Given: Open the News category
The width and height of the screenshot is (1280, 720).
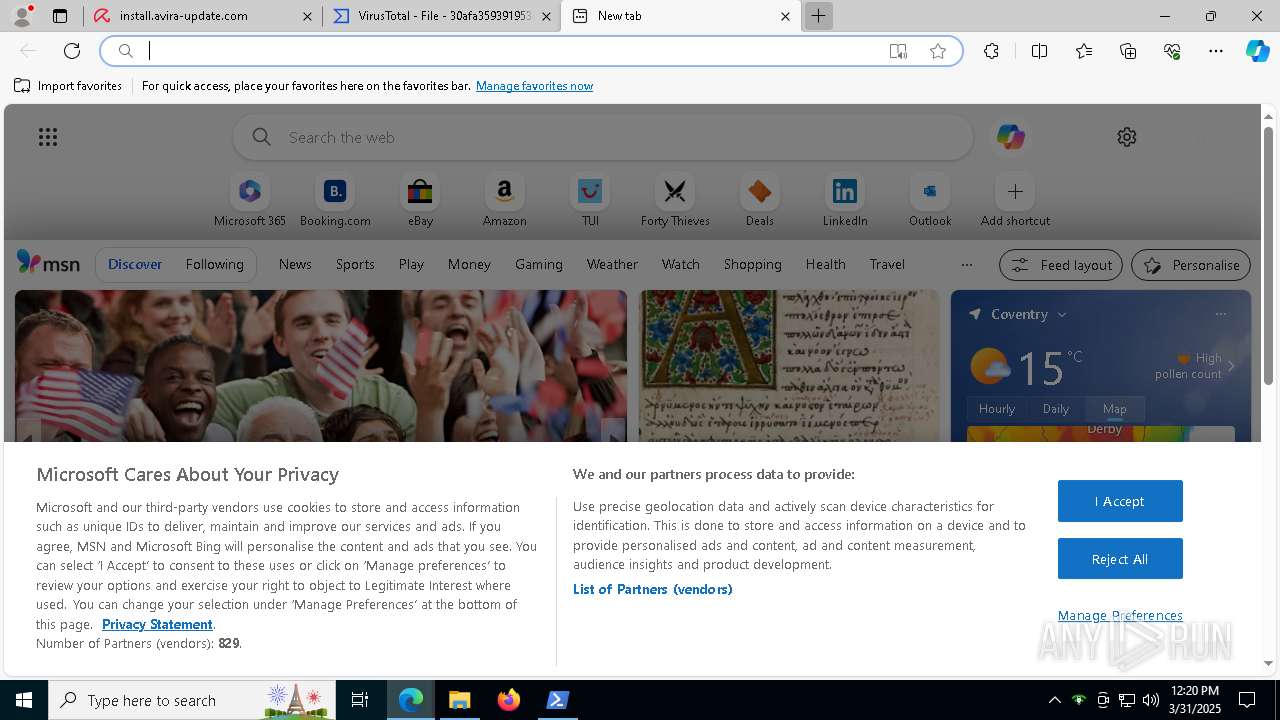Looking at the screenshot, I should point(295,264).
